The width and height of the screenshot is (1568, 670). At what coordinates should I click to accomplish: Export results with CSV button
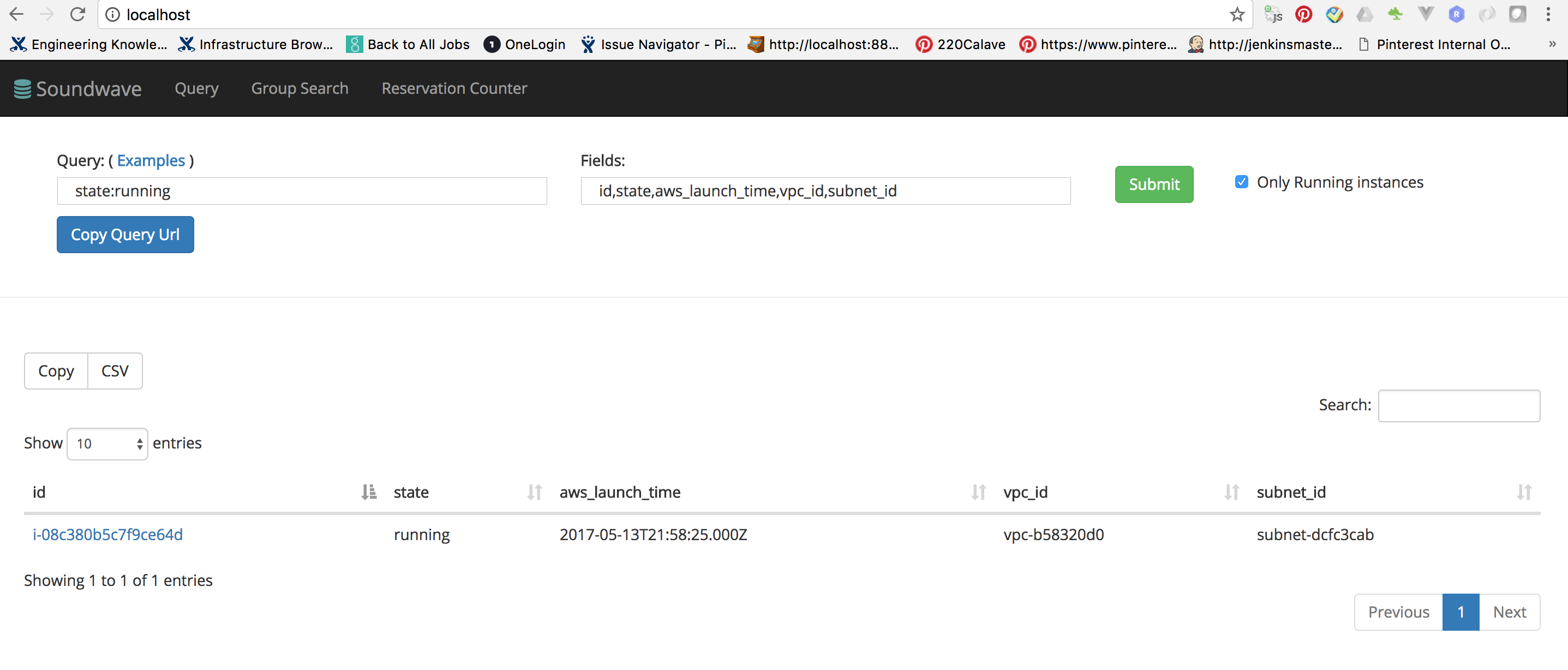115,370
